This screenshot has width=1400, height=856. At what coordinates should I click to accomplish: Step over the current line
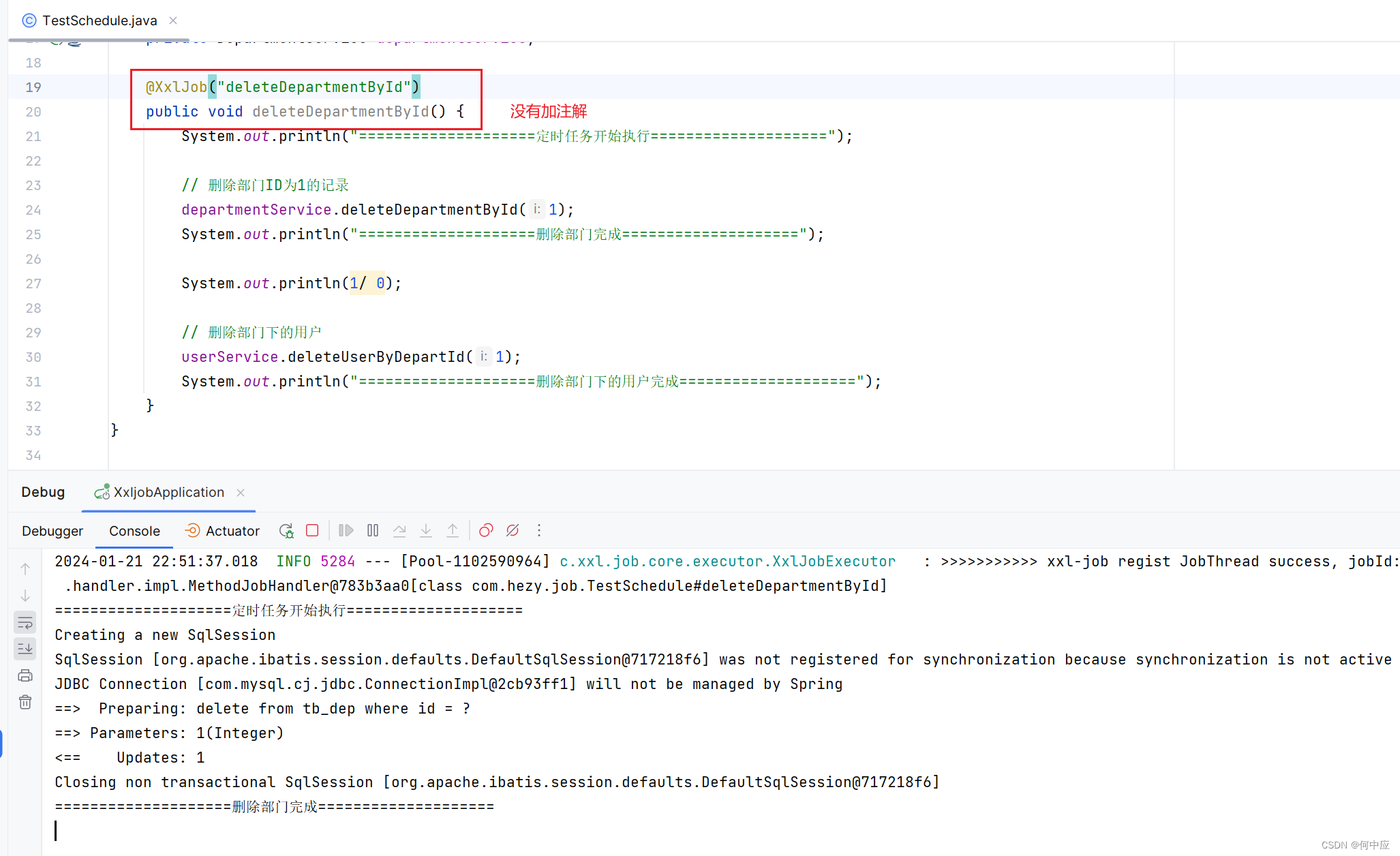click(x=399, y=530)
